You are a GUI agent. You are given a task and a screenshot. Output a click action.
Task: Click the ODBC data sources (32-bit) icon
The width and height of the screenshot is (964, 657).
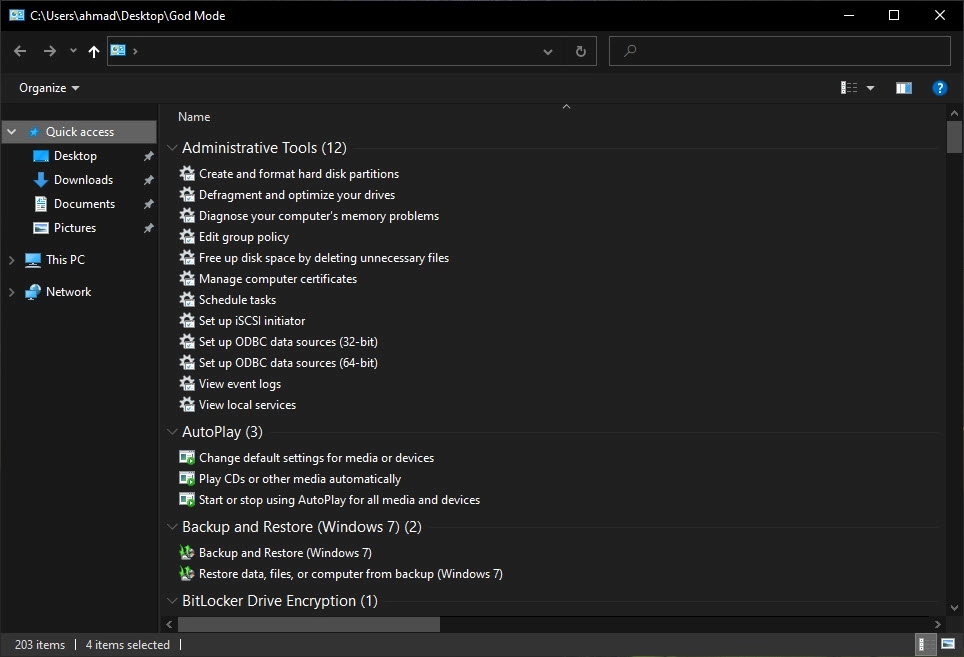pyautogui.click(x=187, y=341)
